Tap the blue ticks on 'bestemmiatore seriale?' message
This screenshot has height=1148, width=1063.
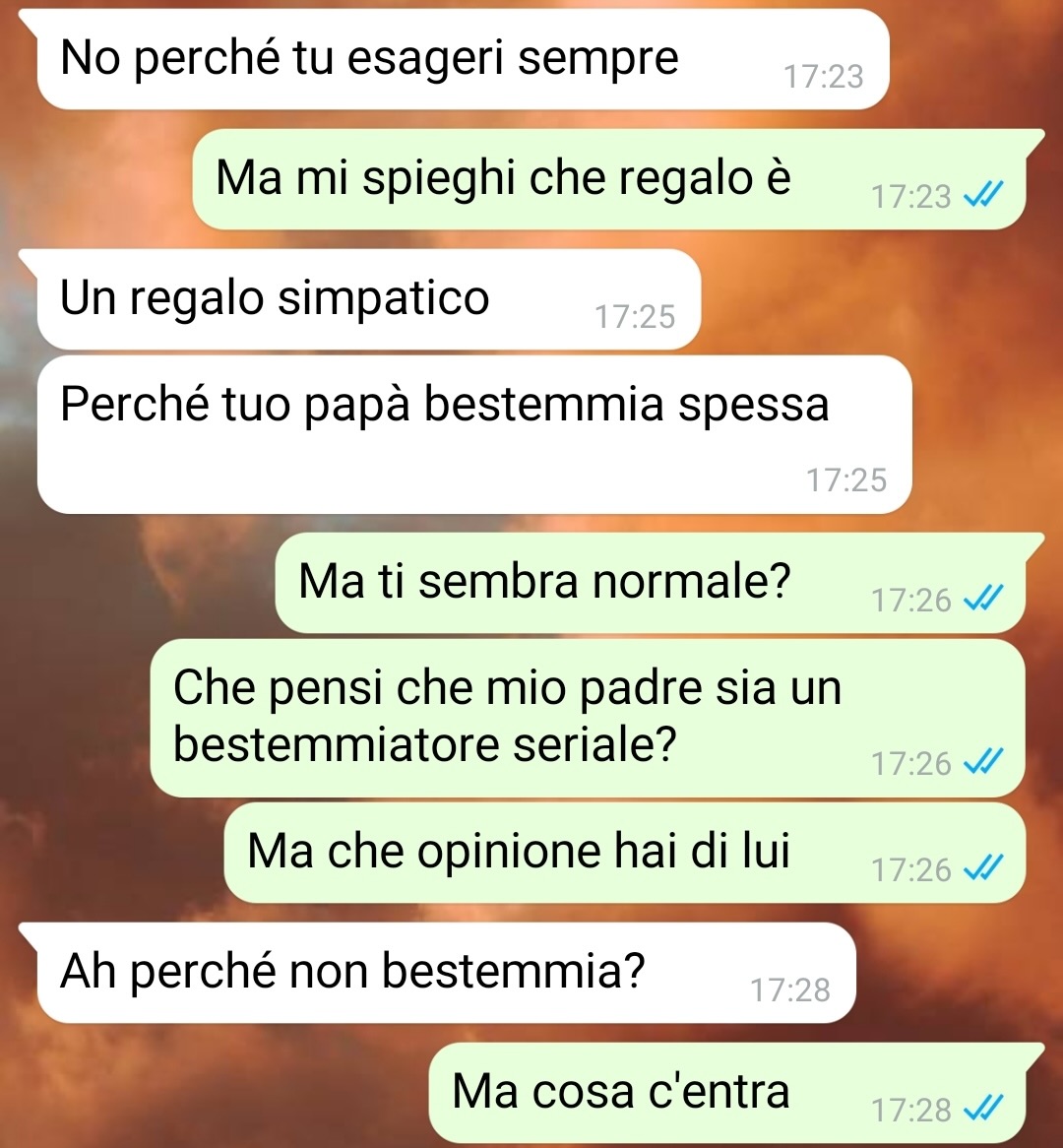[x=982, y=762]
